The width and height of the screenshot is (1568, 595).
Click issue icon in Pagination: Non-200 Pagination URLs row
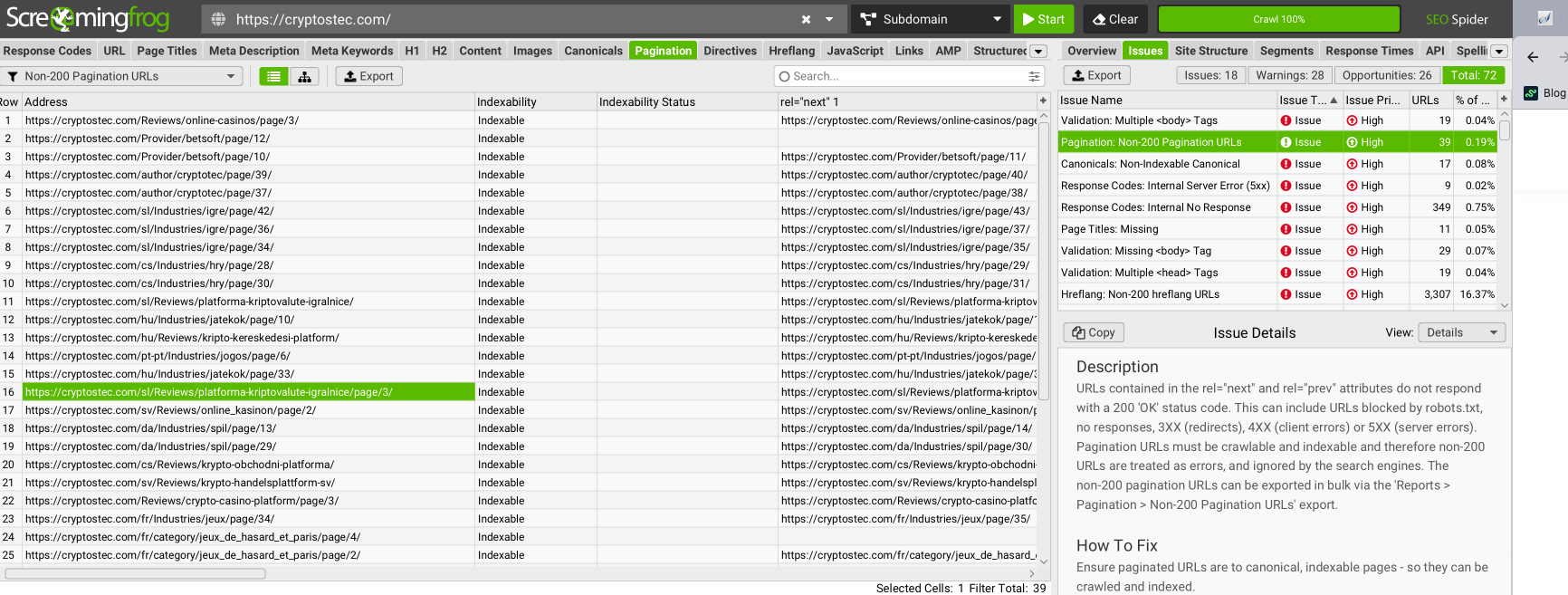click(1286, 142)
